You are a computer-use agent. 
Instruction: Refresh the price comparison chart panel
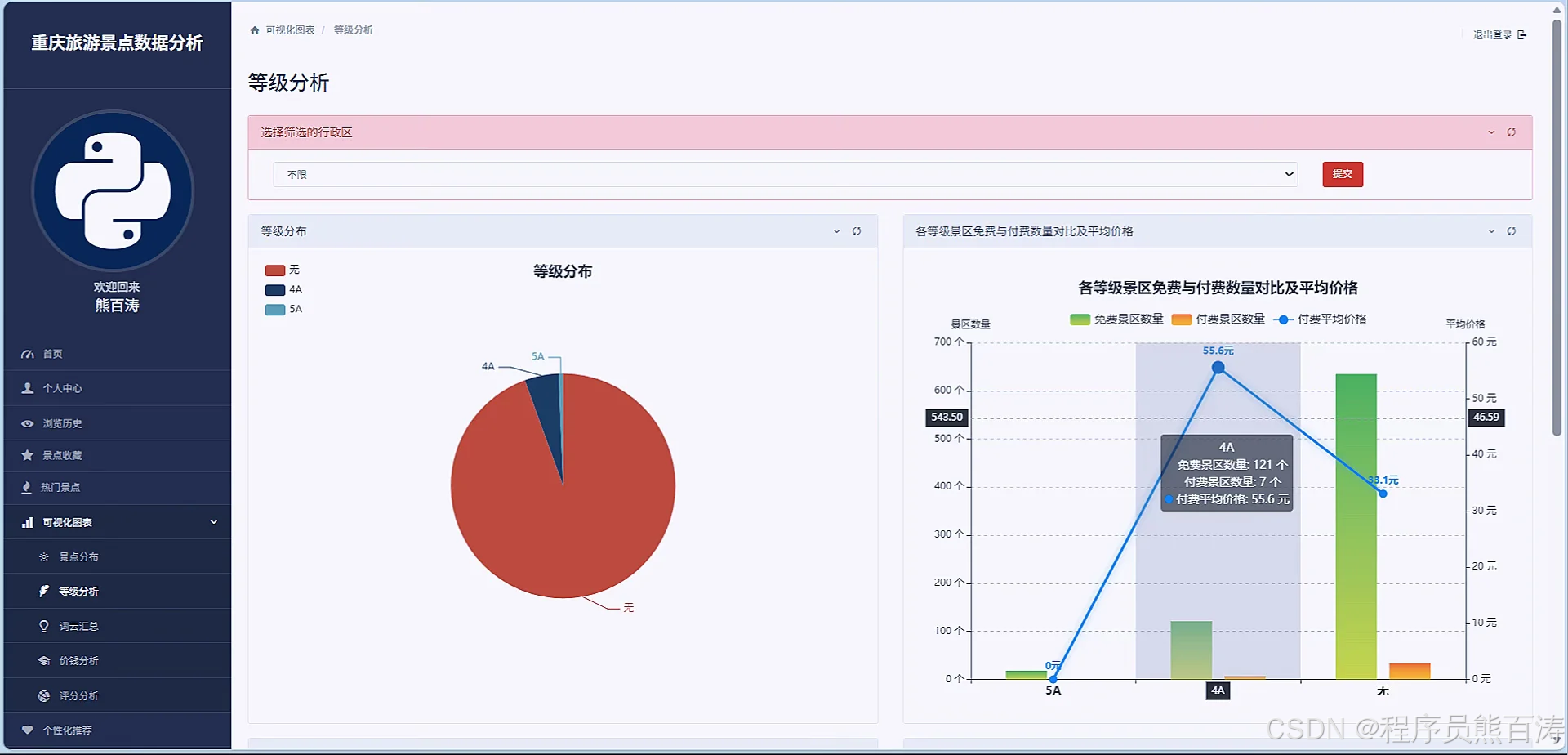(1512, 231)
